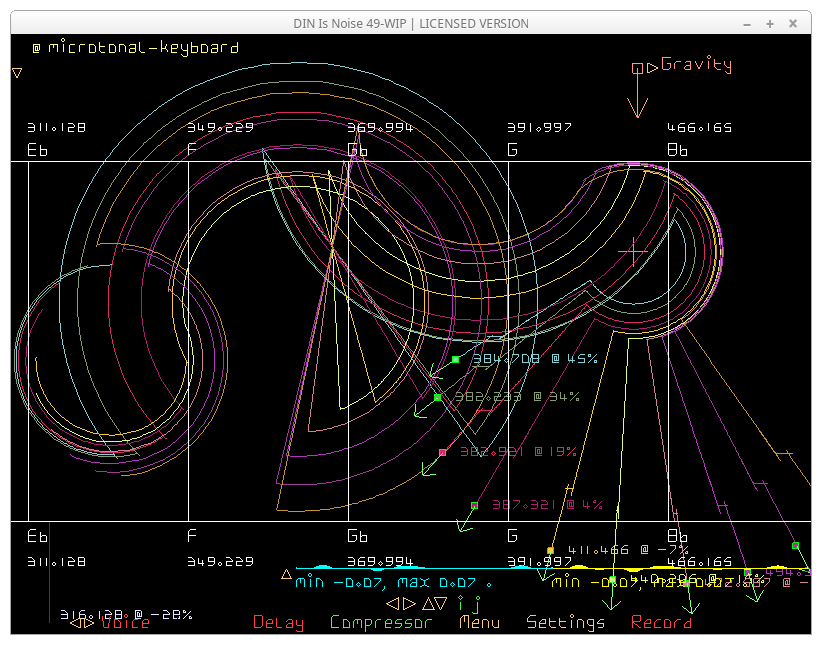The width and height of the screenshot is (822, 645).
Task: Toggle the Voice button
Action: [x=126, y=622]
